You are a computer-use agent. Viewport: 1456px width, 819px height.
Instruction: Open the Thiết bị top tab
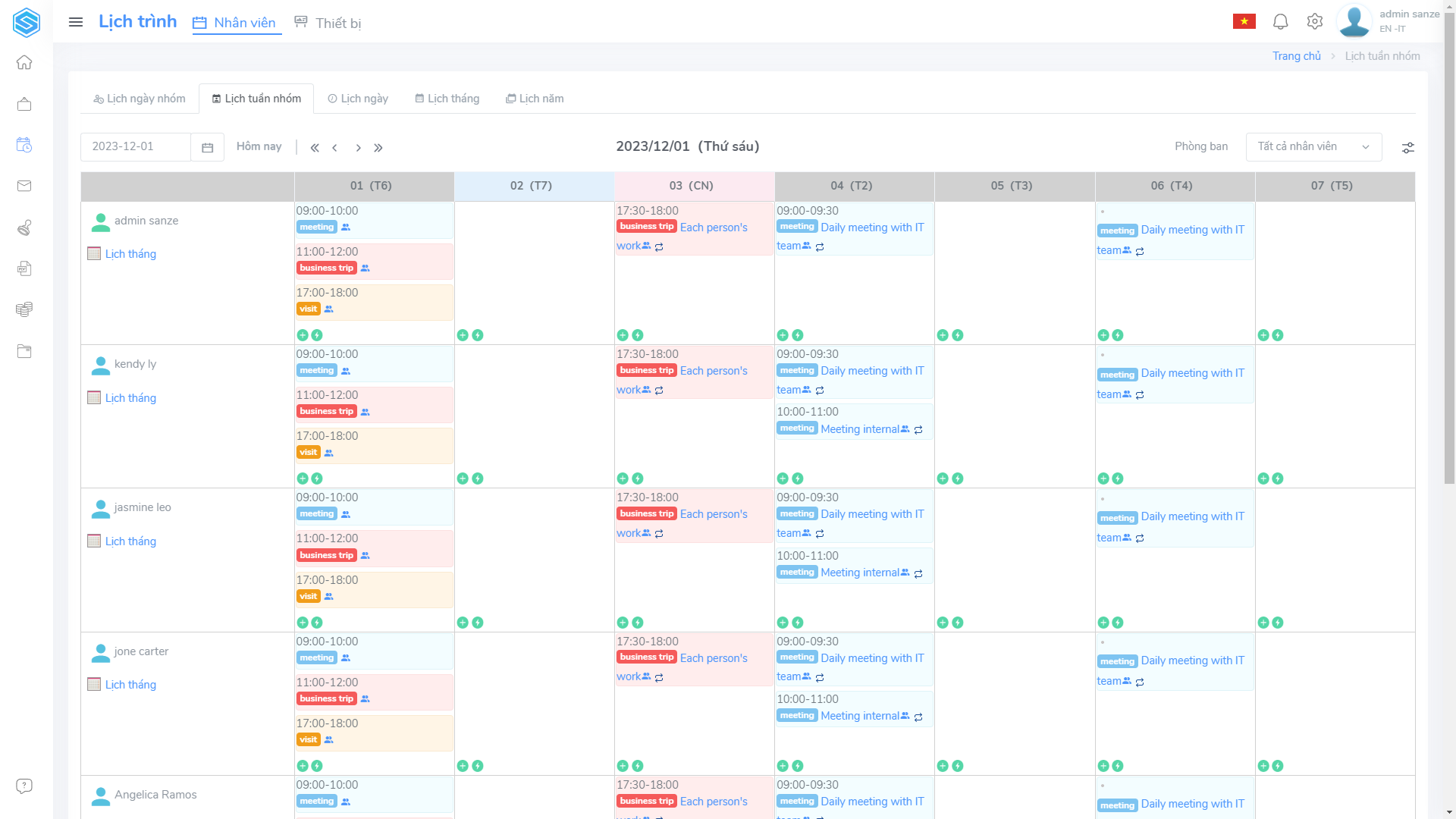(328, 23)
